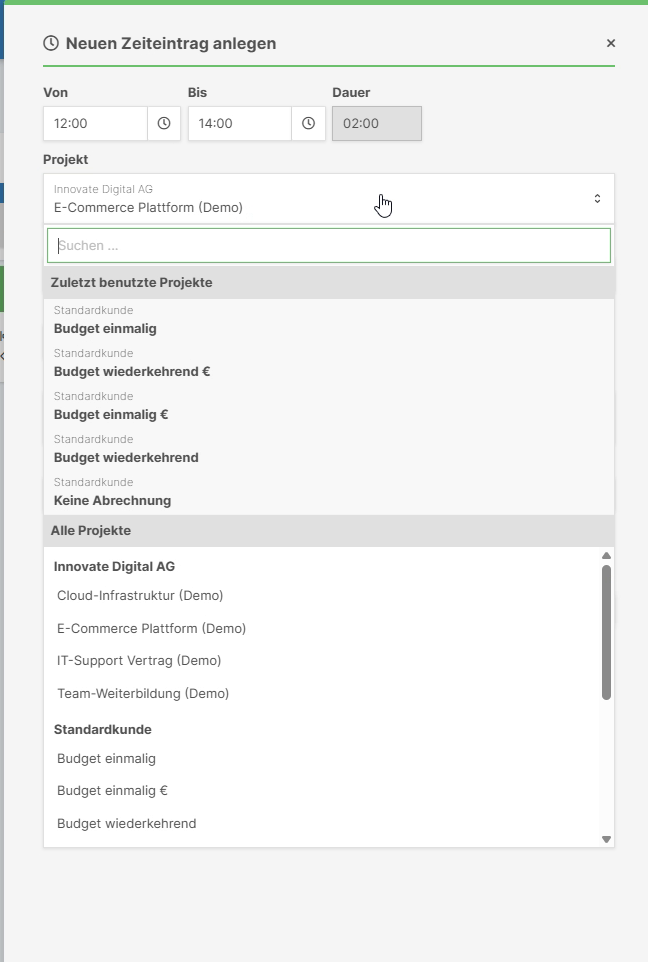Click the Von time field showing 12:00
The image size is (648, 962).
pyautogui.click(x=95, y=124)
